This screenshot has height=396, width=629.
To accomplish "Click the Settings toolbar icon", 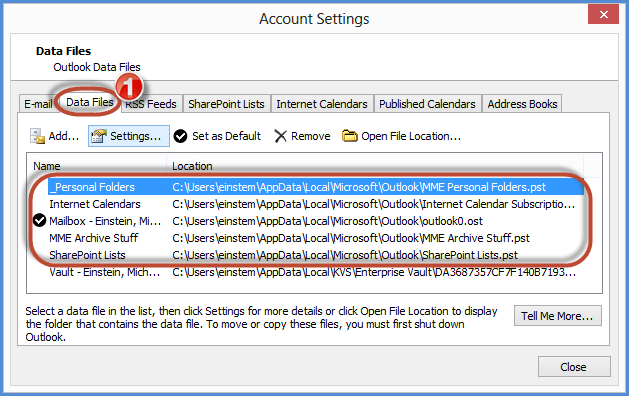I will point(99,136).
